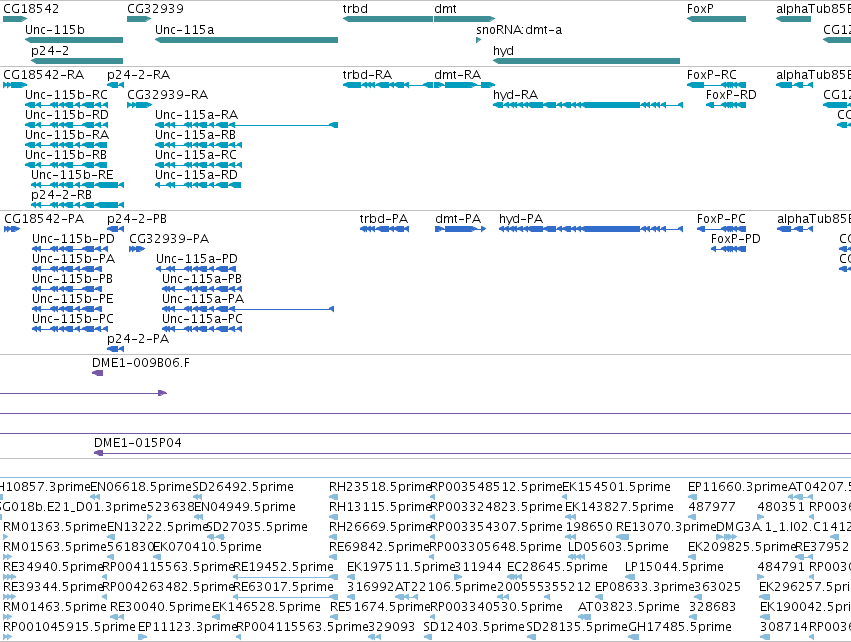Select the 'Unc-115b-PD' protein label

(x=73, y=239)
